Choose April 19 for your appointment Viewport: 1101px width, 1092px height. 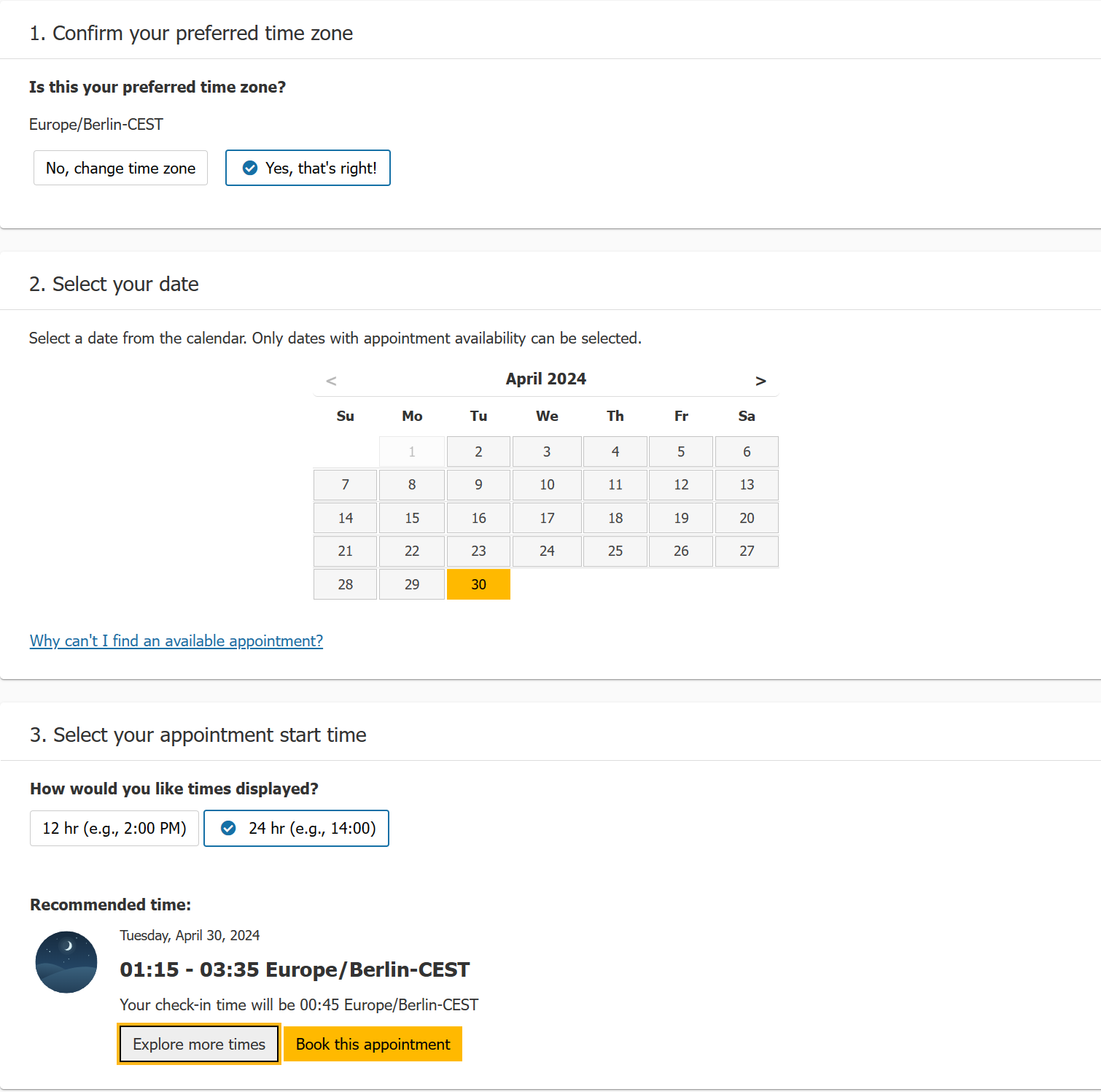point(680,518)
